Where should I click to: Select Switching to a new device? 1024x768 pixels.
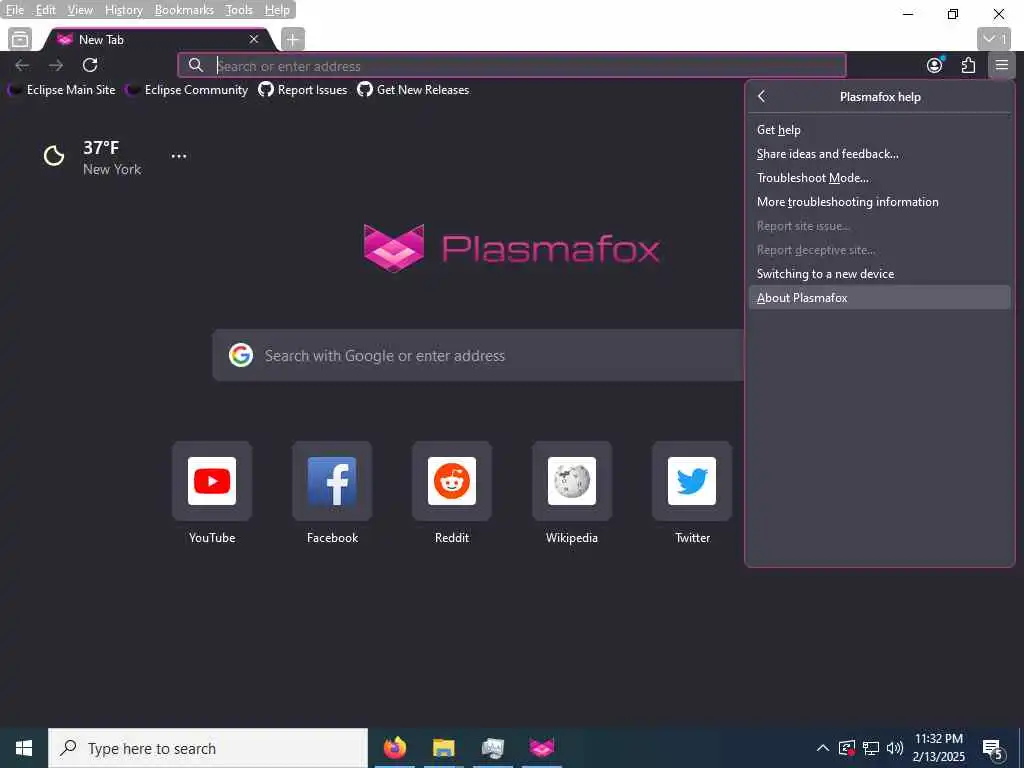(x=879, y=274)
